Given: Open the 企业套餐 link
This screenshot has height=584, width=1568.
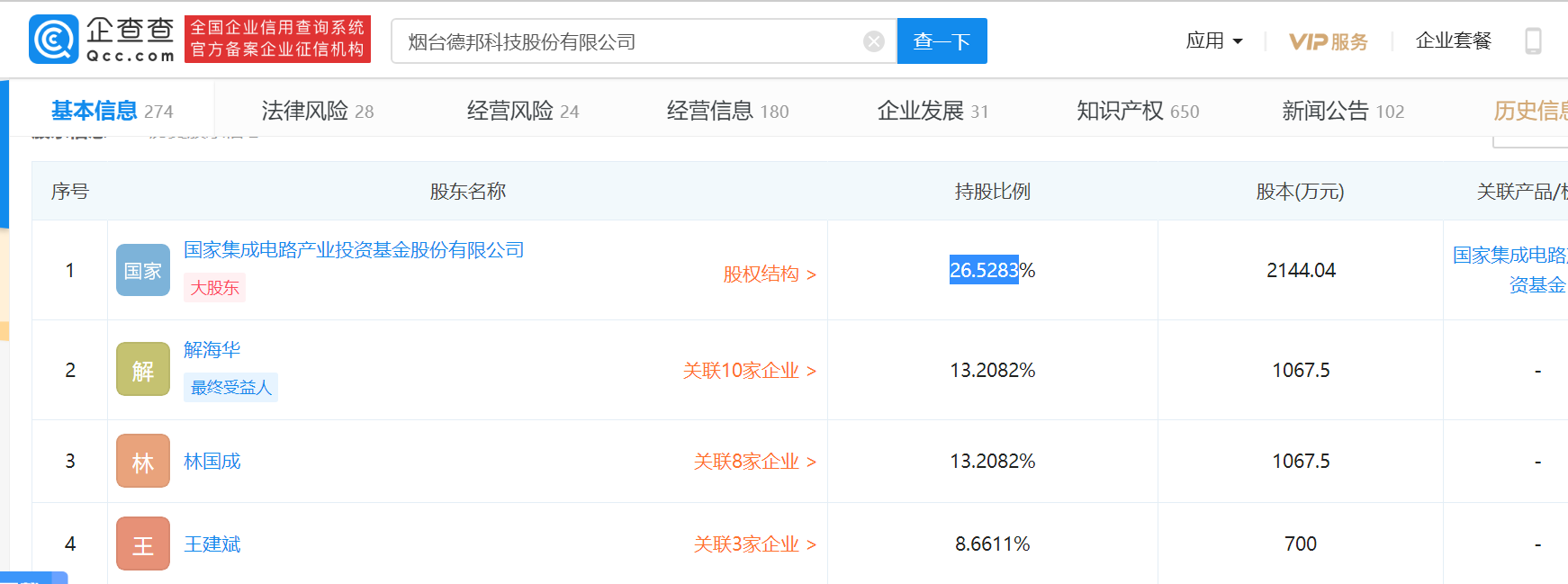Looking at the screenshot, I should (1453, 40).
